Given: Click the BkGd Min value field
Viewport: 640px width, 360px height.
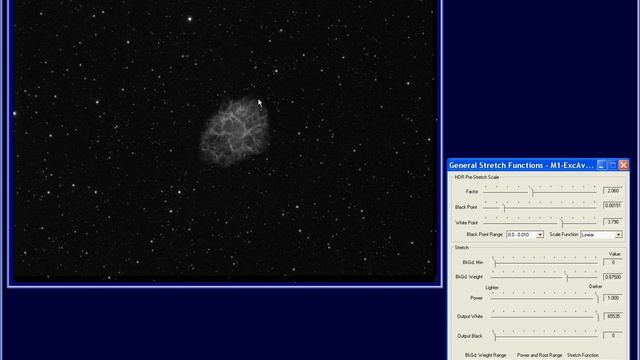Looking at the screenshot, I should 613,262.
